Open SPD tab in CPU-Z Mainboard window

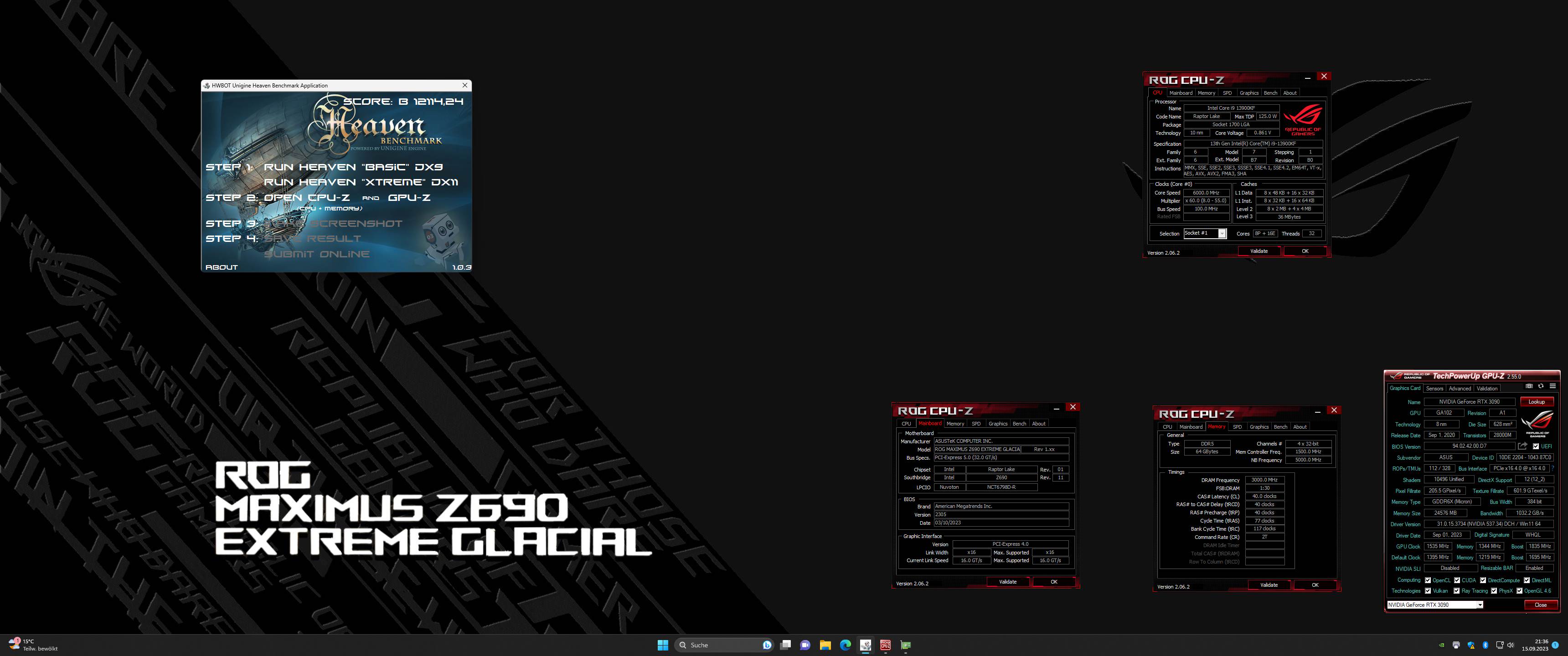[x=976, y=424]
